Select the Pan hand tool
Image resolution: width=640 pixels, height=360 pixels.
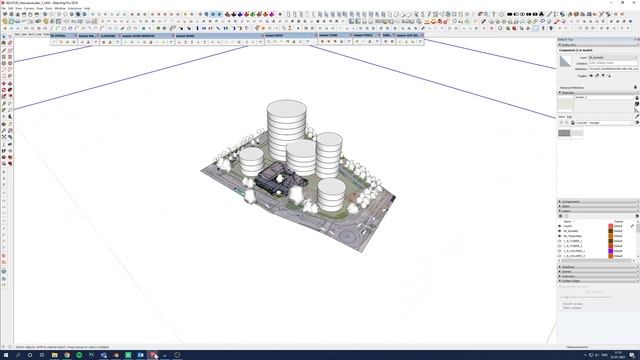(x=10, y=124)
